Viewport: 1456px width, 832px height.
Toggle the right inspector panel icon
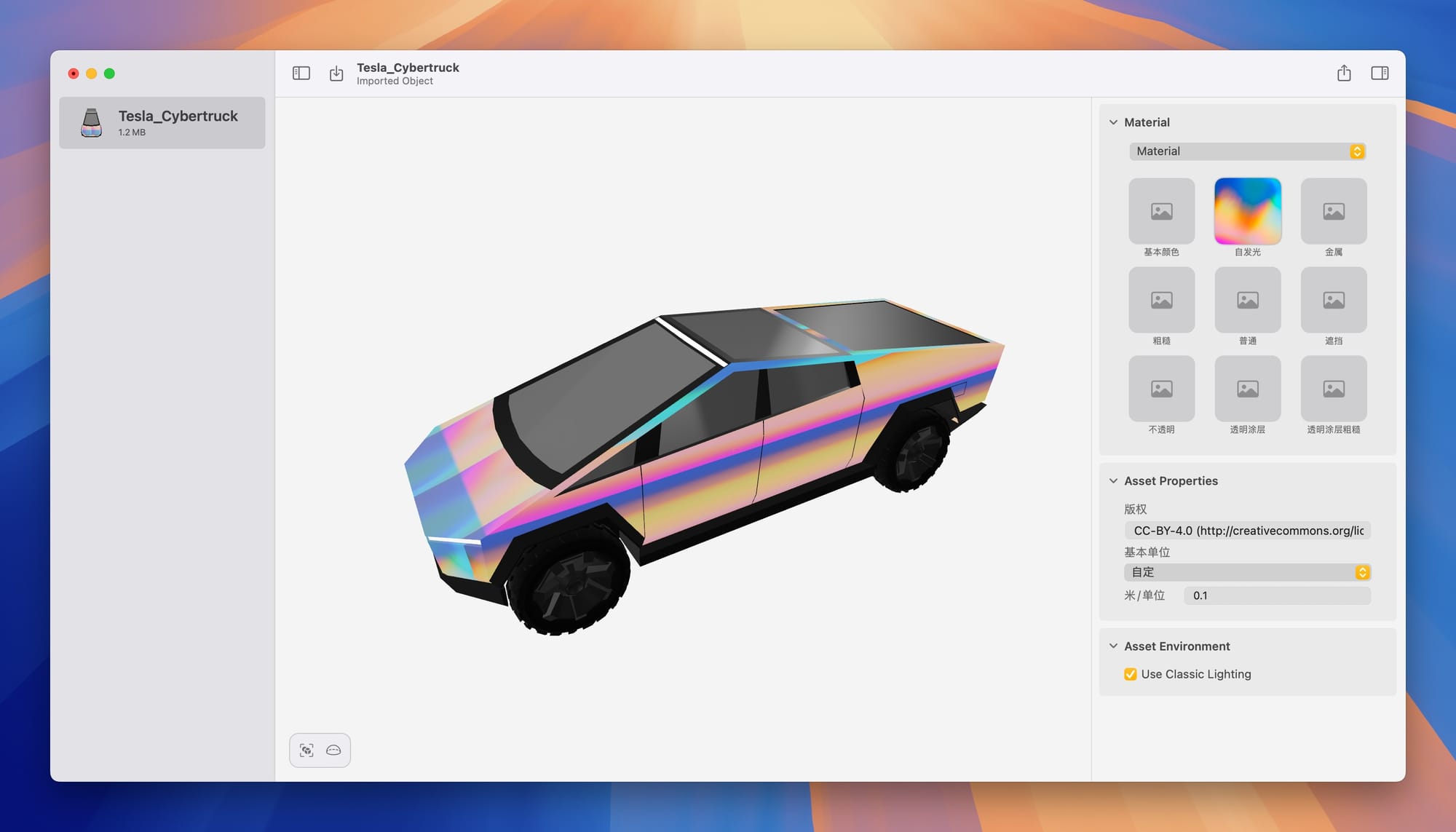point(1380,74)
